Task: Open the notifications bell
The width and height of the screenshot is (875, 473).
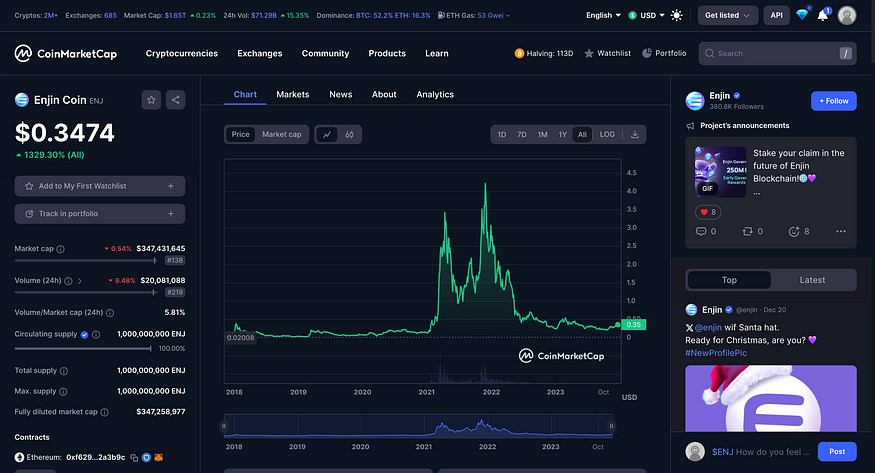Action: tap(823, 15)
